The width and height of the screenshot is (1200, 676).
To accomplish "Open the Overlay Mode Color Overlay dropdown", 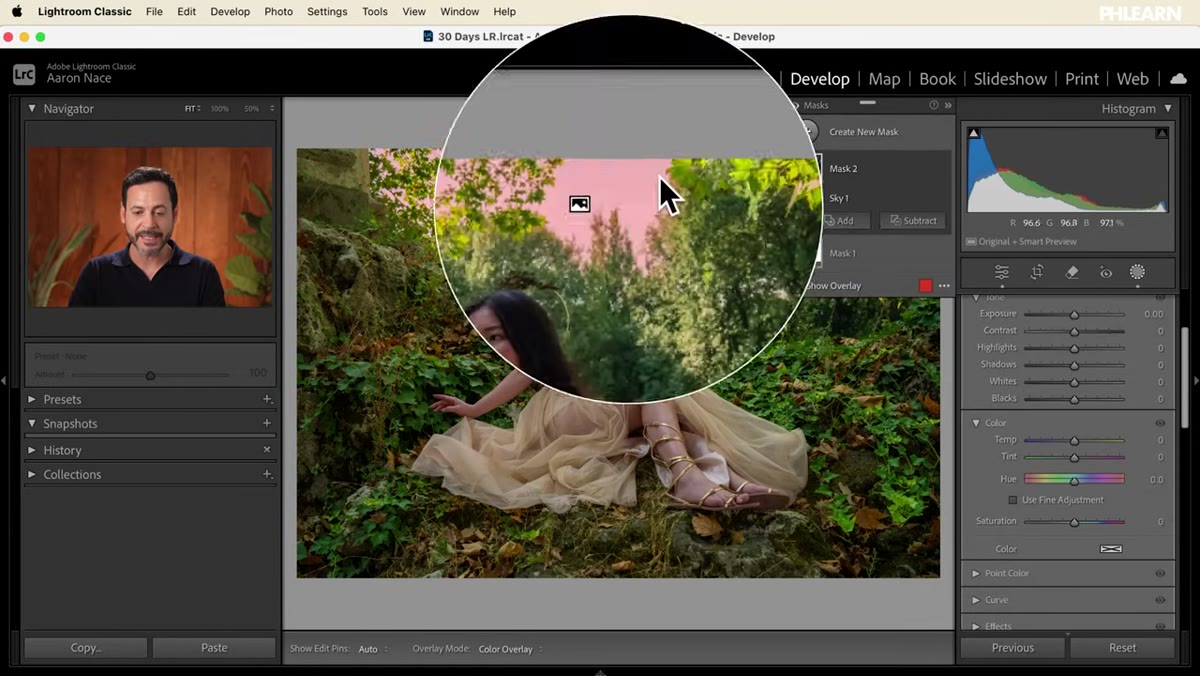I will [510, 649].
